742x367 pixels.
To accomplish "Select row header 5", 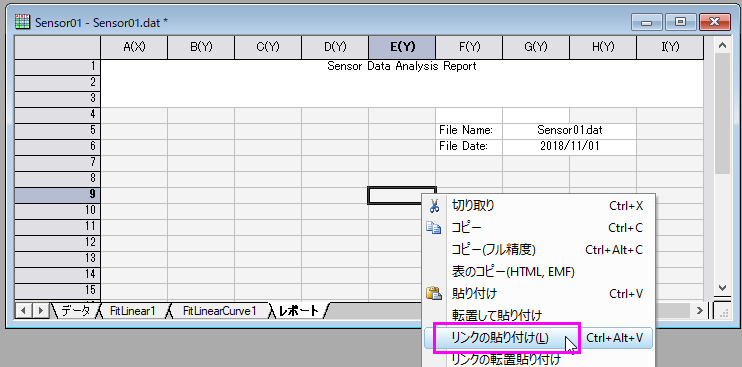I will pos(57,130).
